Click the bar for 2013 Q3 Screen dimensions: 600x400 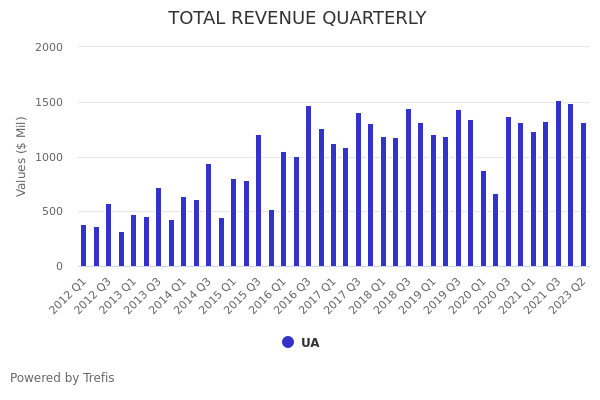159,227
